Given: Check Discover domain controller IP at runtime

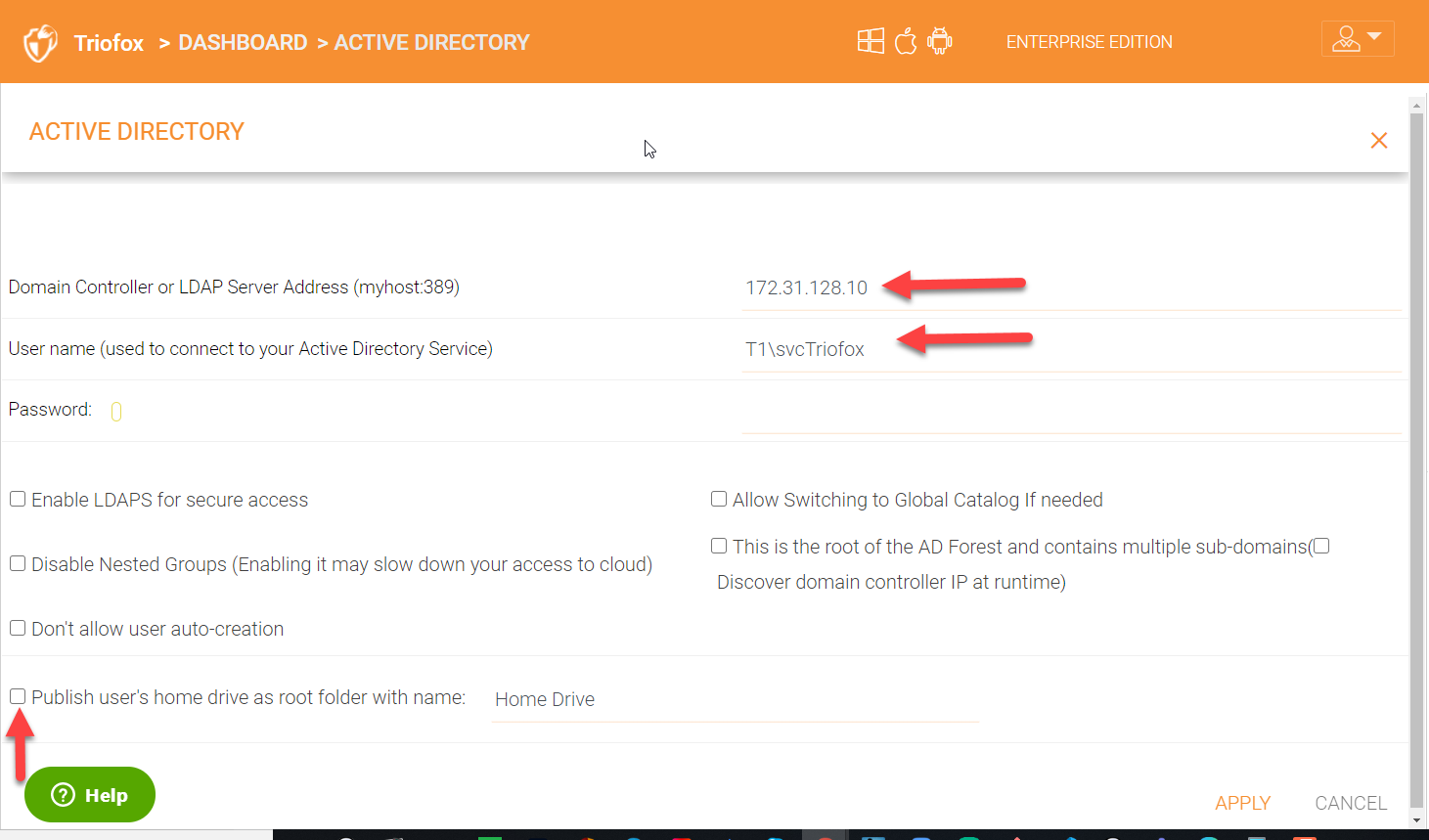Looking at the screenshot, I should click(1321, 546).
